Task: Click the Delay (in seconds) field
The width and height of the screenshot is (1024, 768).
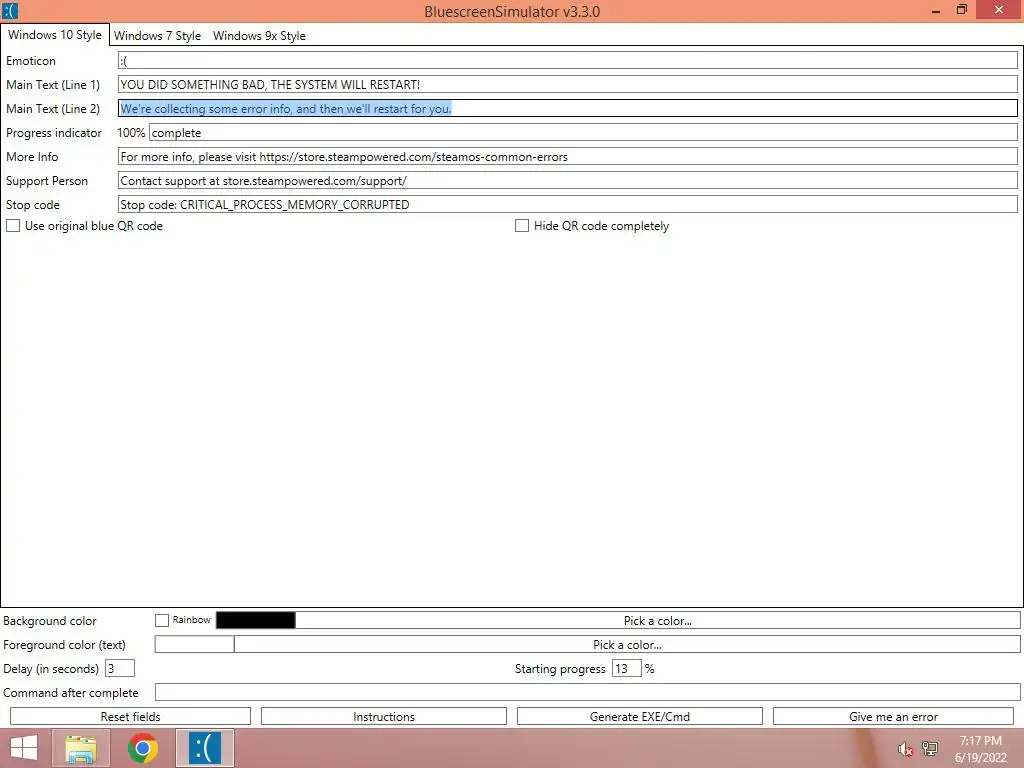Action: [120, 669]
